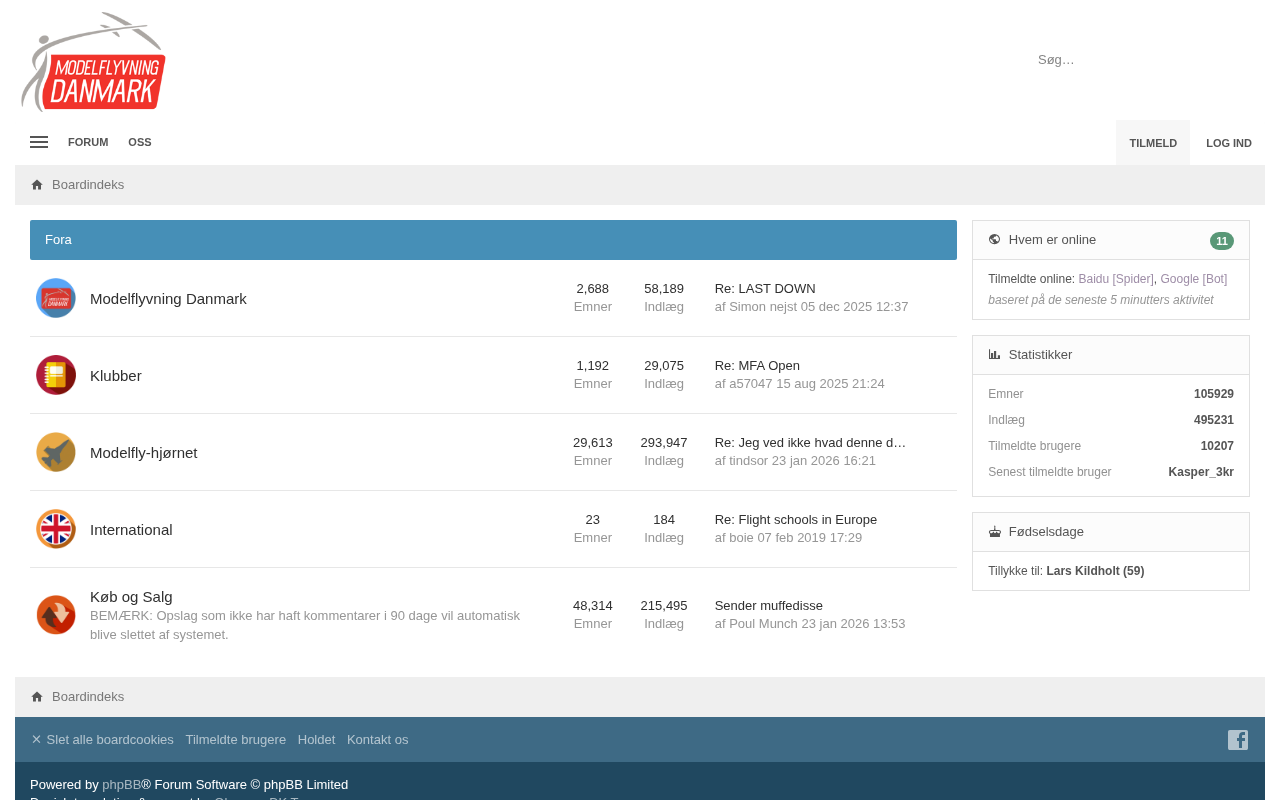
Task: Click the text 'af Simon nejst 05 dec 2025 12:37'
Action: [812, 307]
